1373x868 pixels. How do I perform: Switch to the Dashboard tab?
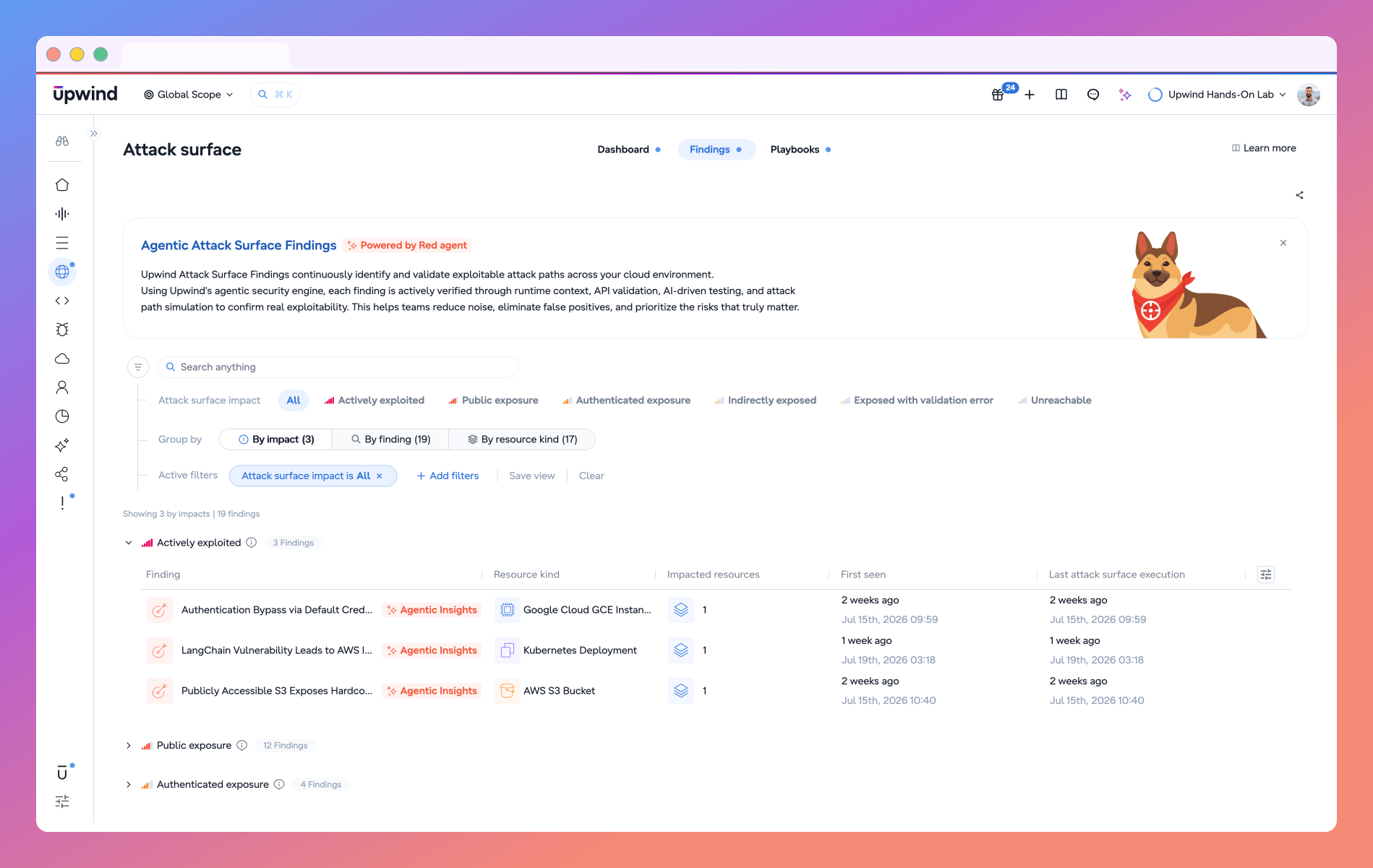[629, 150]
